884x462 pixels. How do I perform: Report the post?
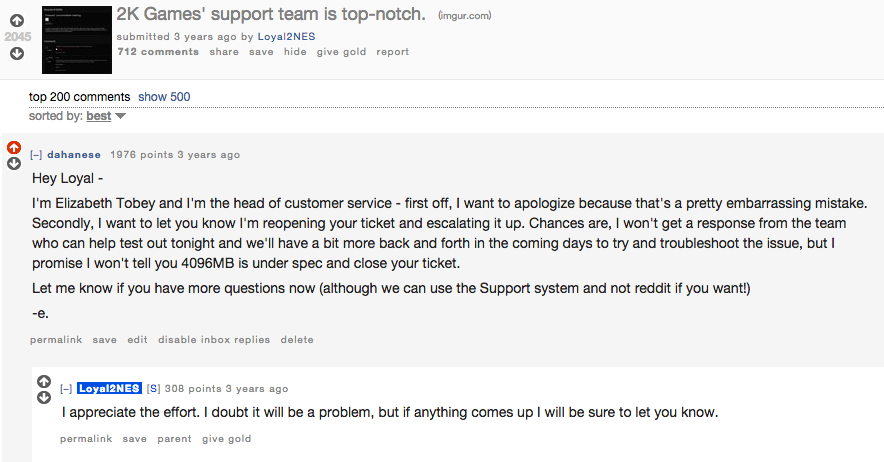click(392, 52)
